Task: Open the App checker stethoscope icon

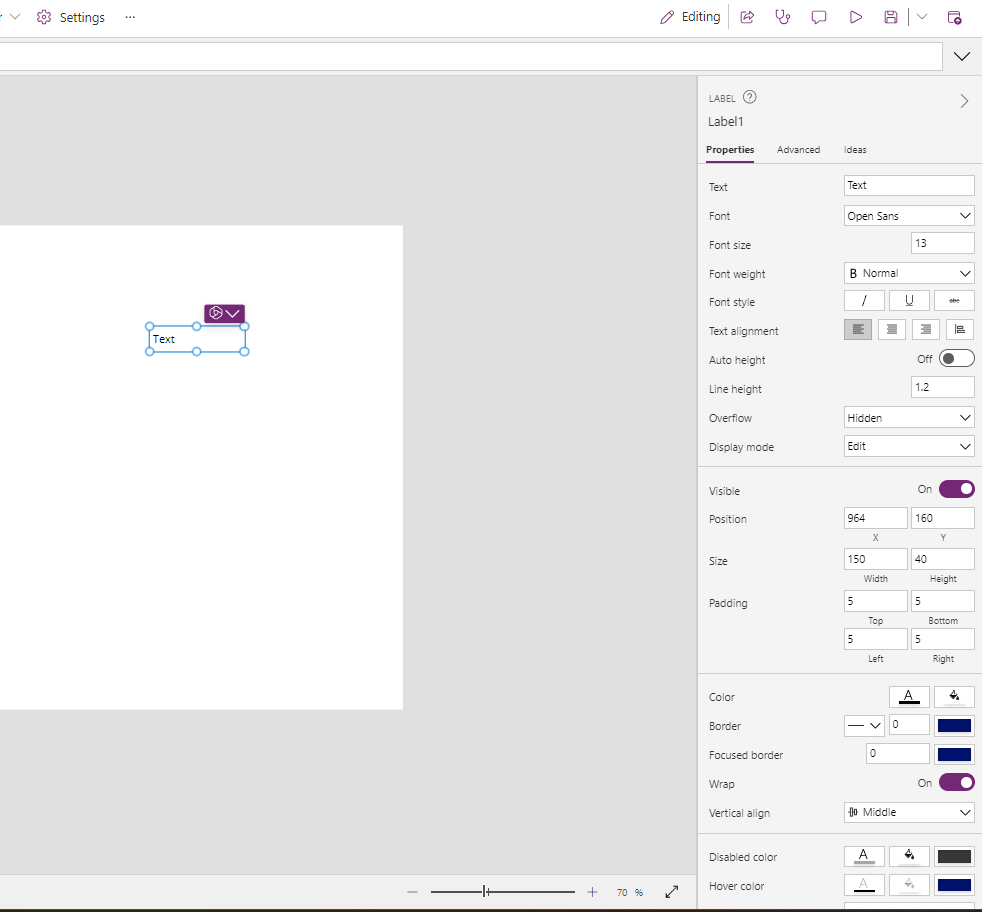Action: 783,17
